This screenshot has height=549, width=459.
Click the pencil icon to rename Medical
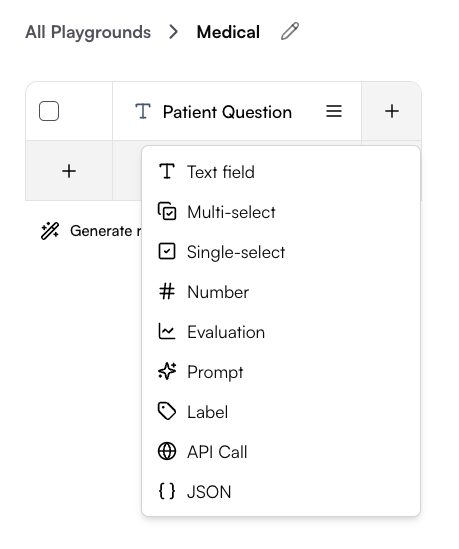click(290, 32)
